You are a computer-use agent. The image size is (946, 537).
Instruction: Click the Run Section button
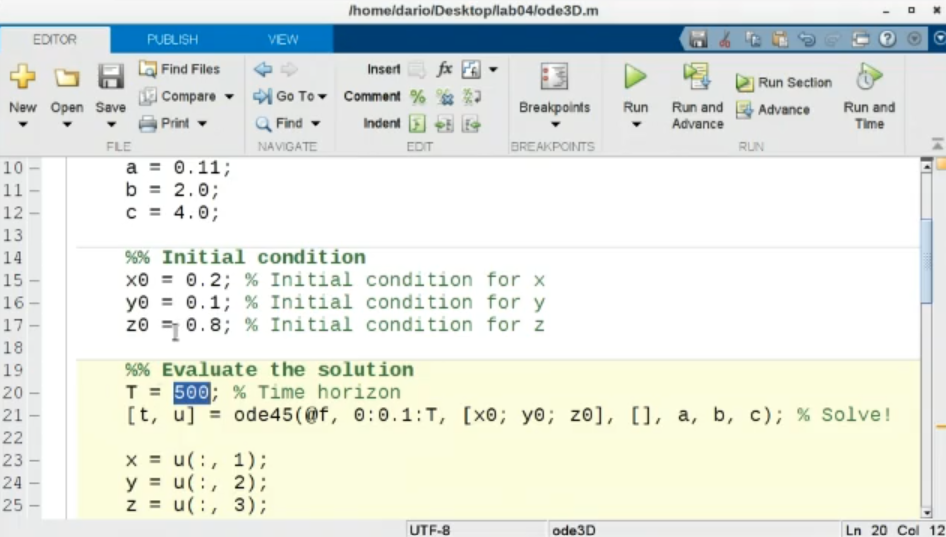[x=784, y=83]
